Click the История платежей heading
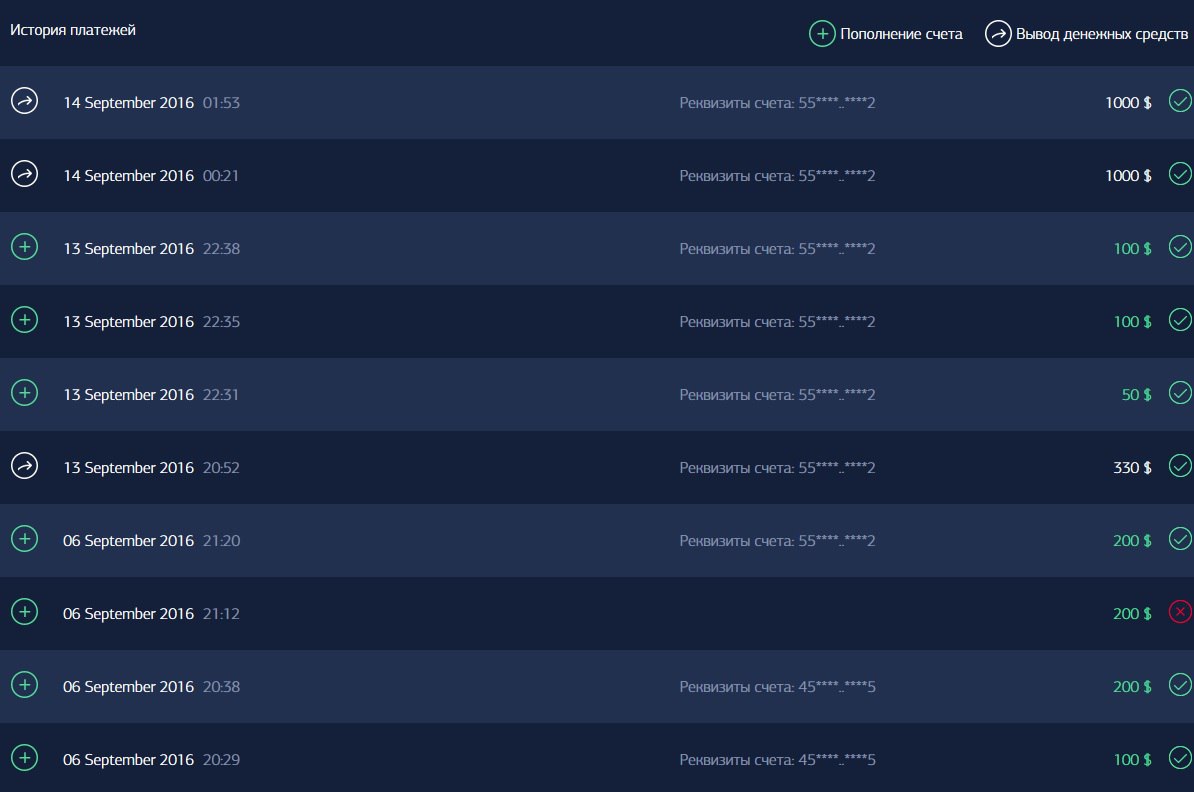The height and width of the screenshot is (792, 1194). [73, 30]
